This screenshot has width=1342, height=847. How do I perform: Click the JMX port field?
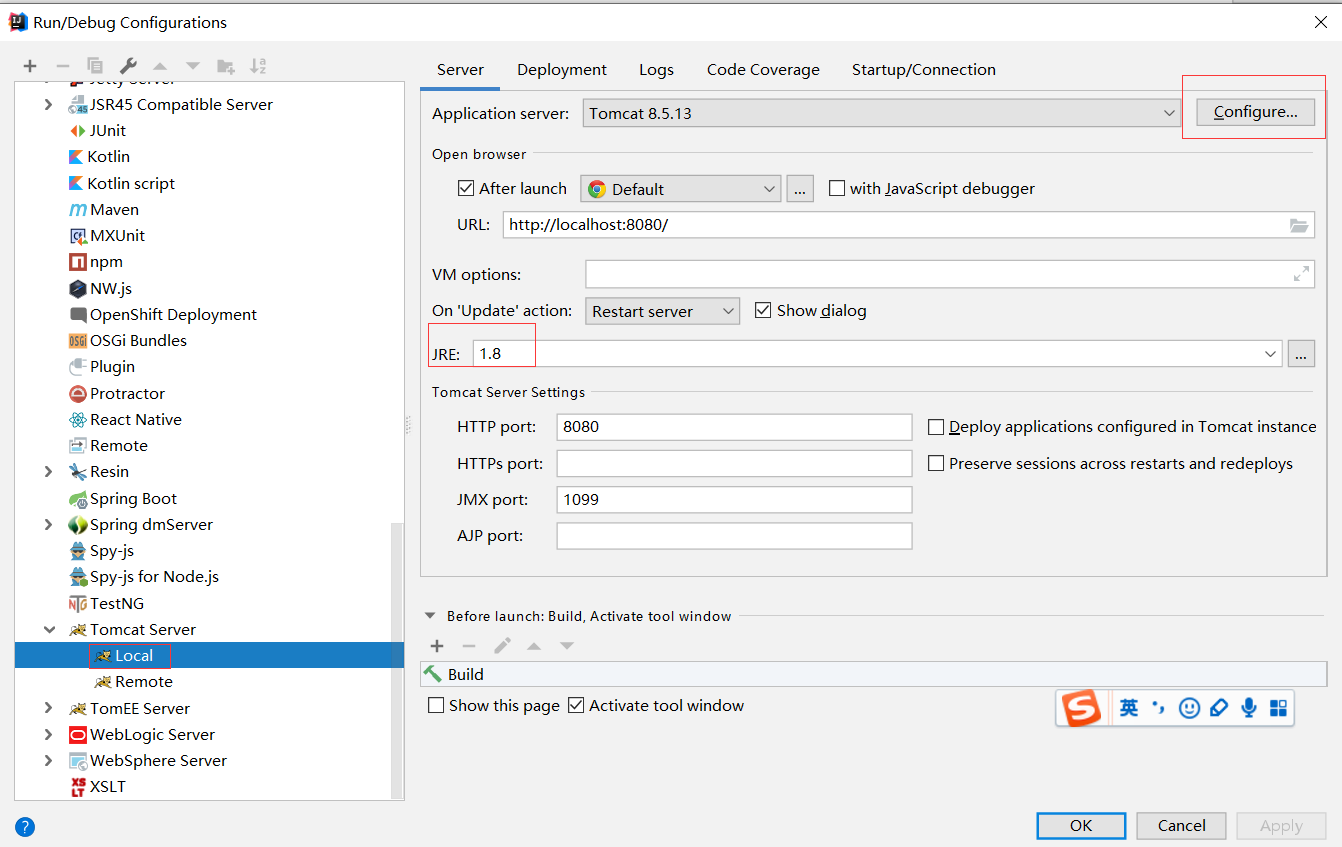(734, 500)
